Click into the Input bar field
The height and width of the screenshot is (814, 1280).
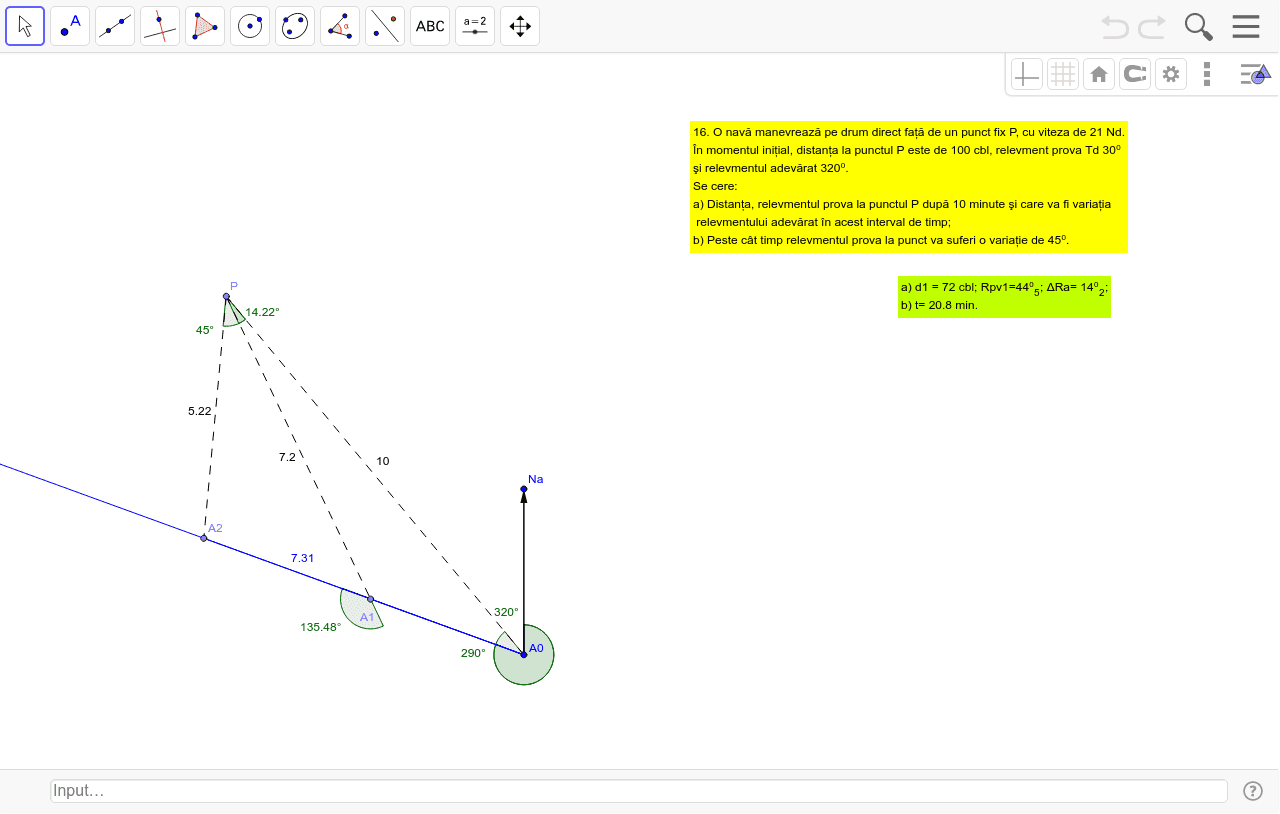click(639, 791)
